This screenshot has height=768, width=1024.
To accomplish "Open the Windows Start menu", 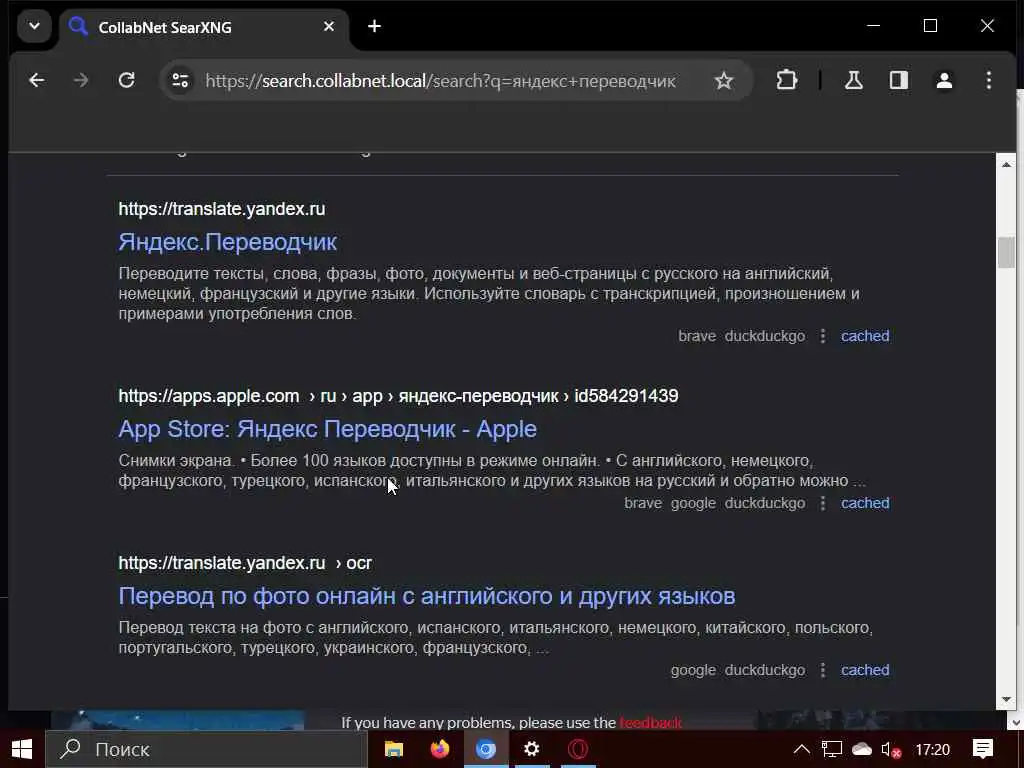I will tap(22, 749).
